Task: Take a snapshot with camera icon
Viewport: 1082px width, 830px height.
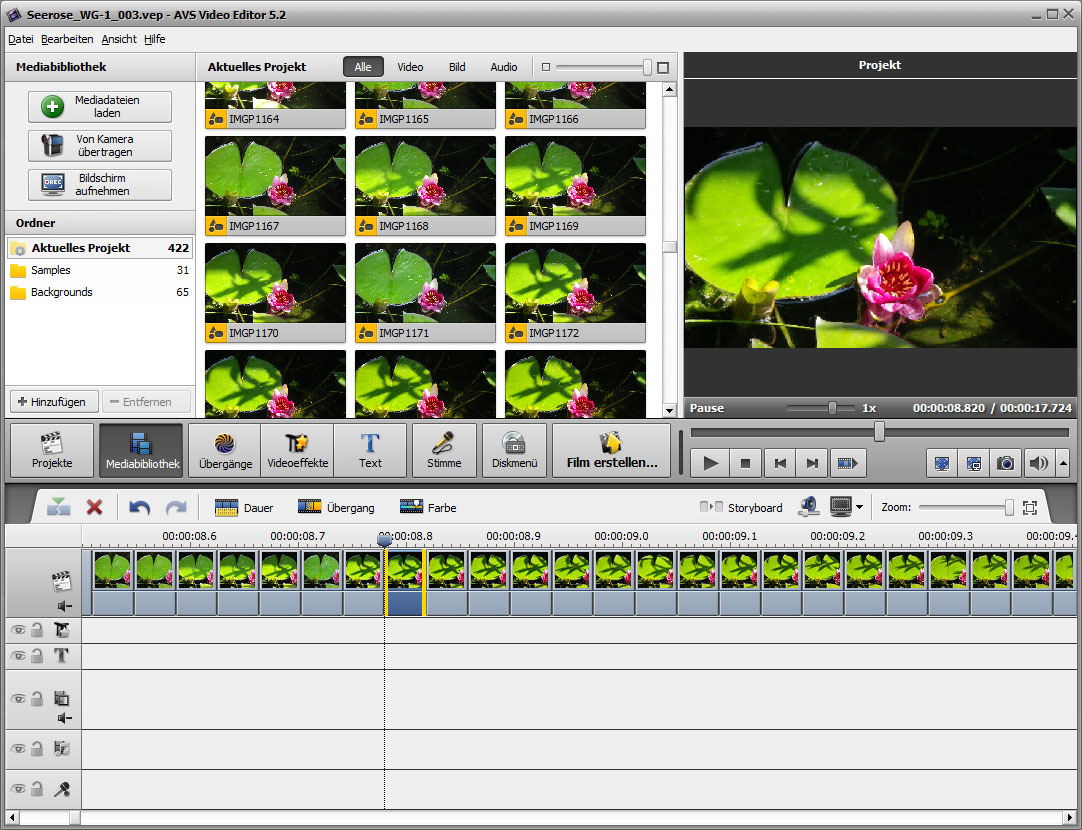Action: [x=1005, y=463]
